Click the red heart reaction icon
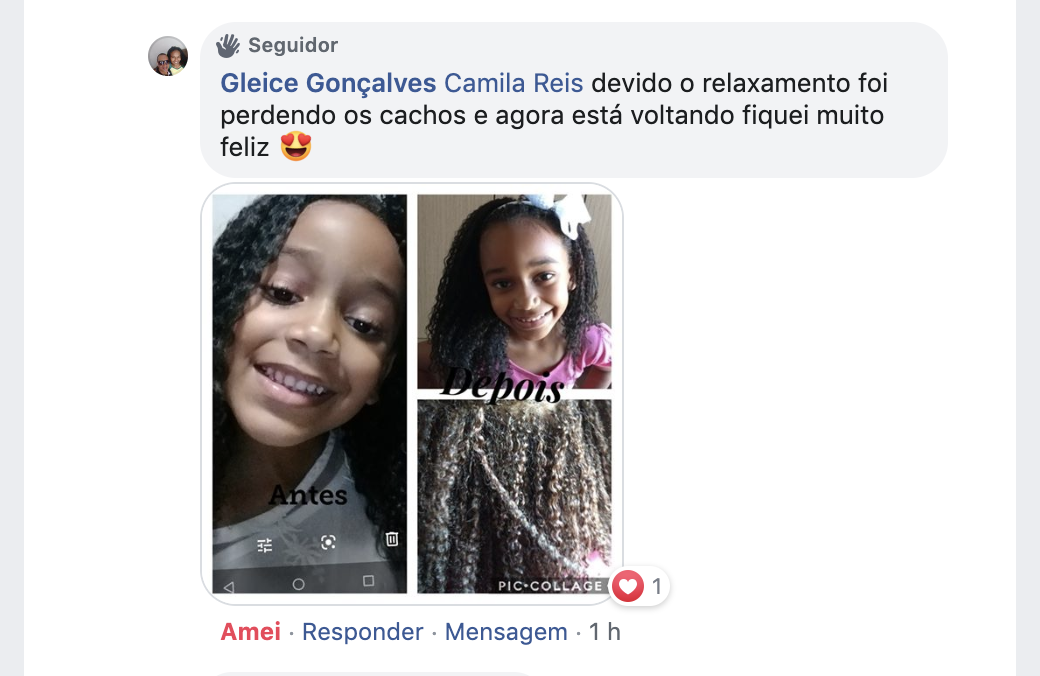 tap(627, 586)
